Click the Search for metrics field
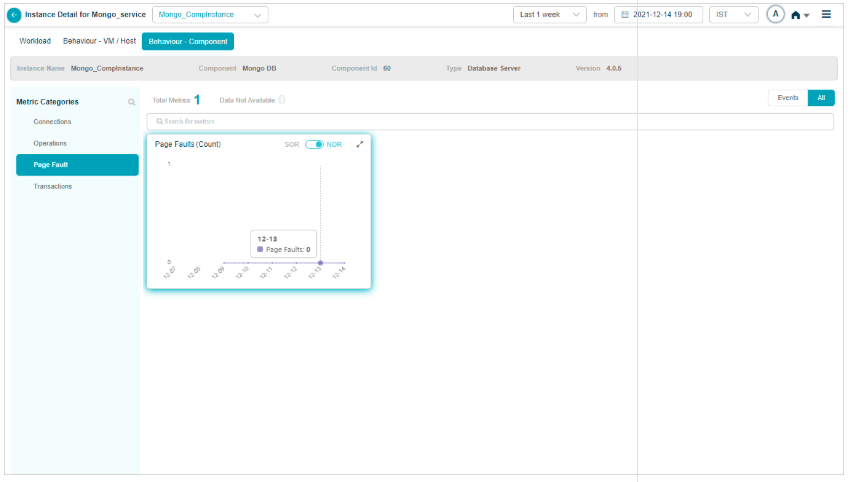Screen dimensions: 854x482 (490, 121)
